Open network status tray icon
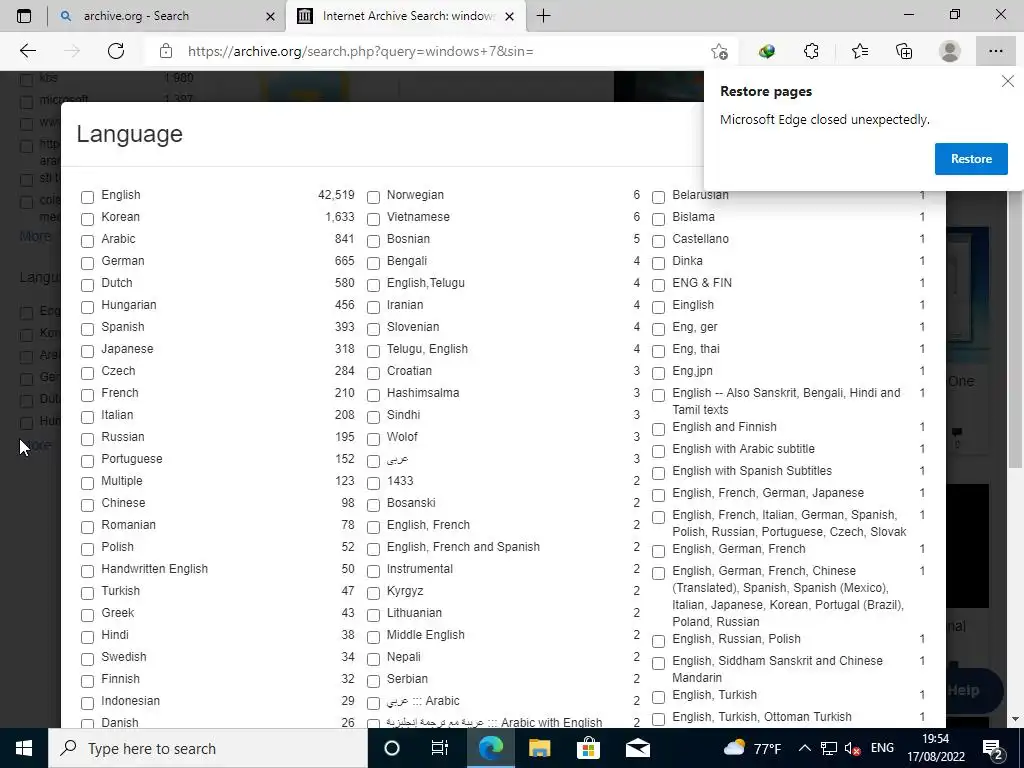The height and width of the screenshot is (768, 1024). click(x=829, y=748)
